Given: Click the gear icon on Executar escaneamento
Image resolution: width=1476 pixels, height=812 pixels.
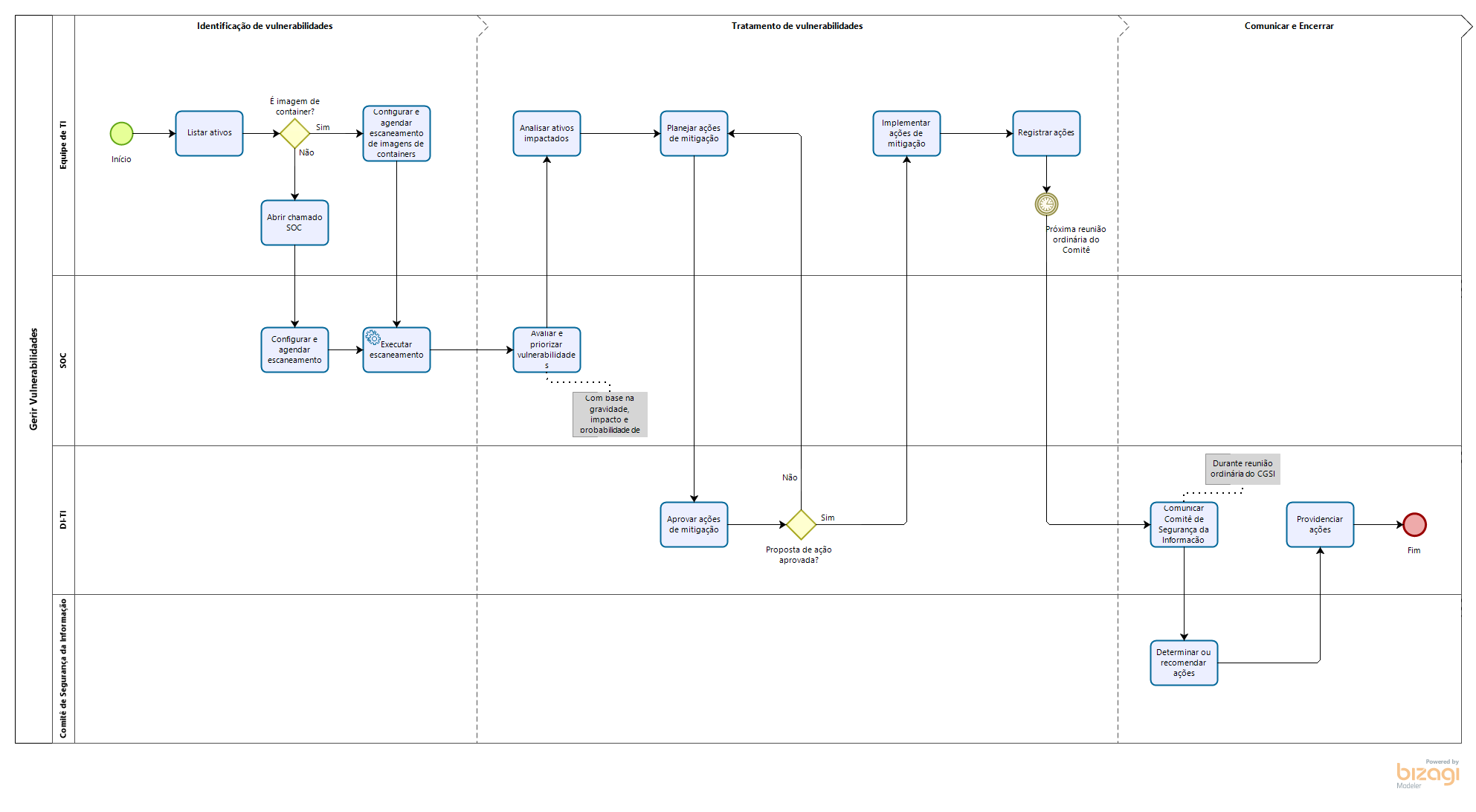Looking at the screenshot, I should point(373,338).
